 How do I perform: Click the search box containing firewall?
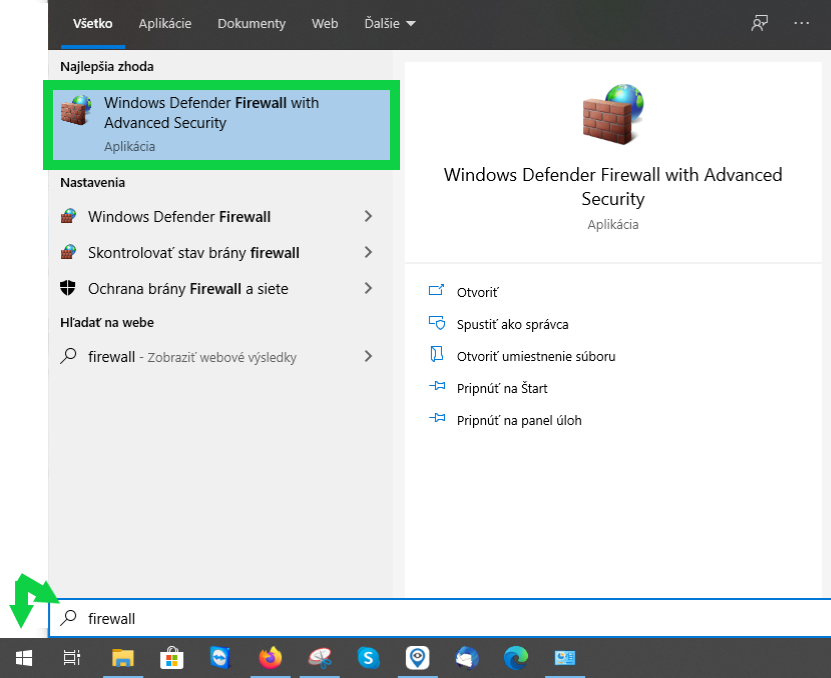440,618
